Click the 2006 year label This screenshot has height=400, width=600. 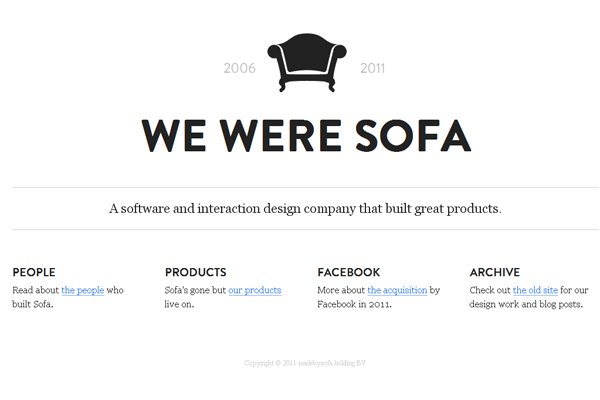click(x=240, y=68)
